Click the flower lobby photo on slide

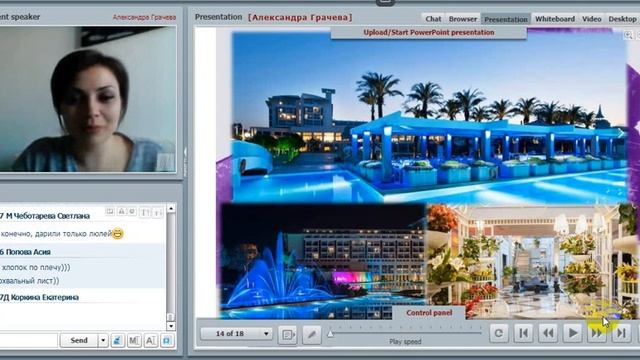pyautogui.click(x=532, y=261)
